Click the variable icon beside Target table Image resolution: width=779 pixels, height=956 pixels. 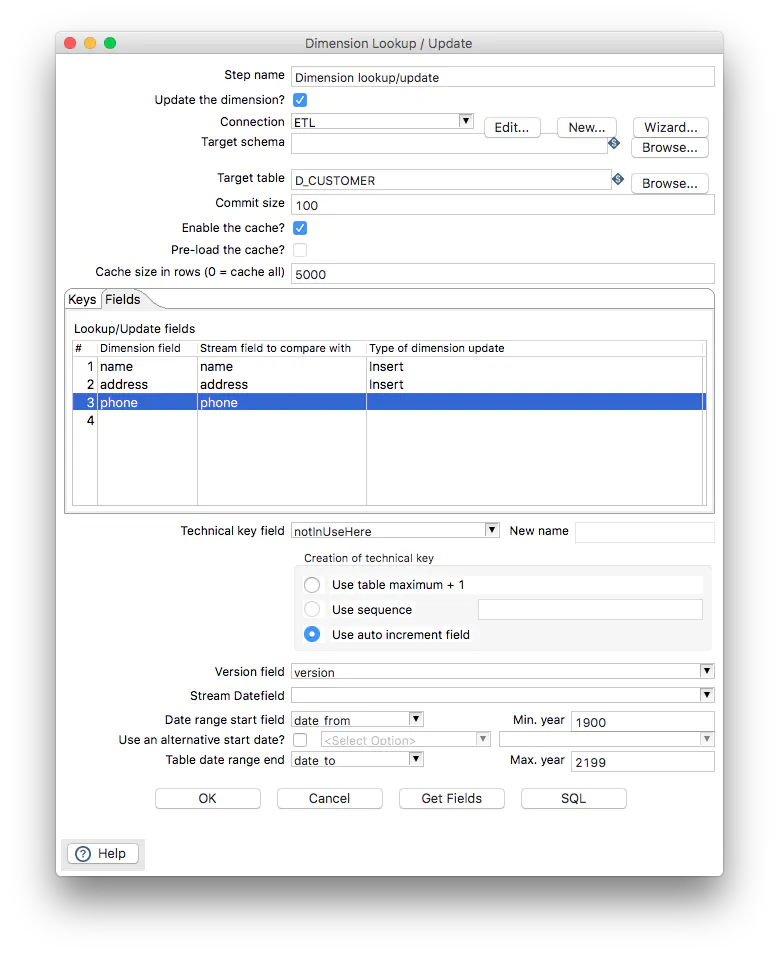pos(617,179)
